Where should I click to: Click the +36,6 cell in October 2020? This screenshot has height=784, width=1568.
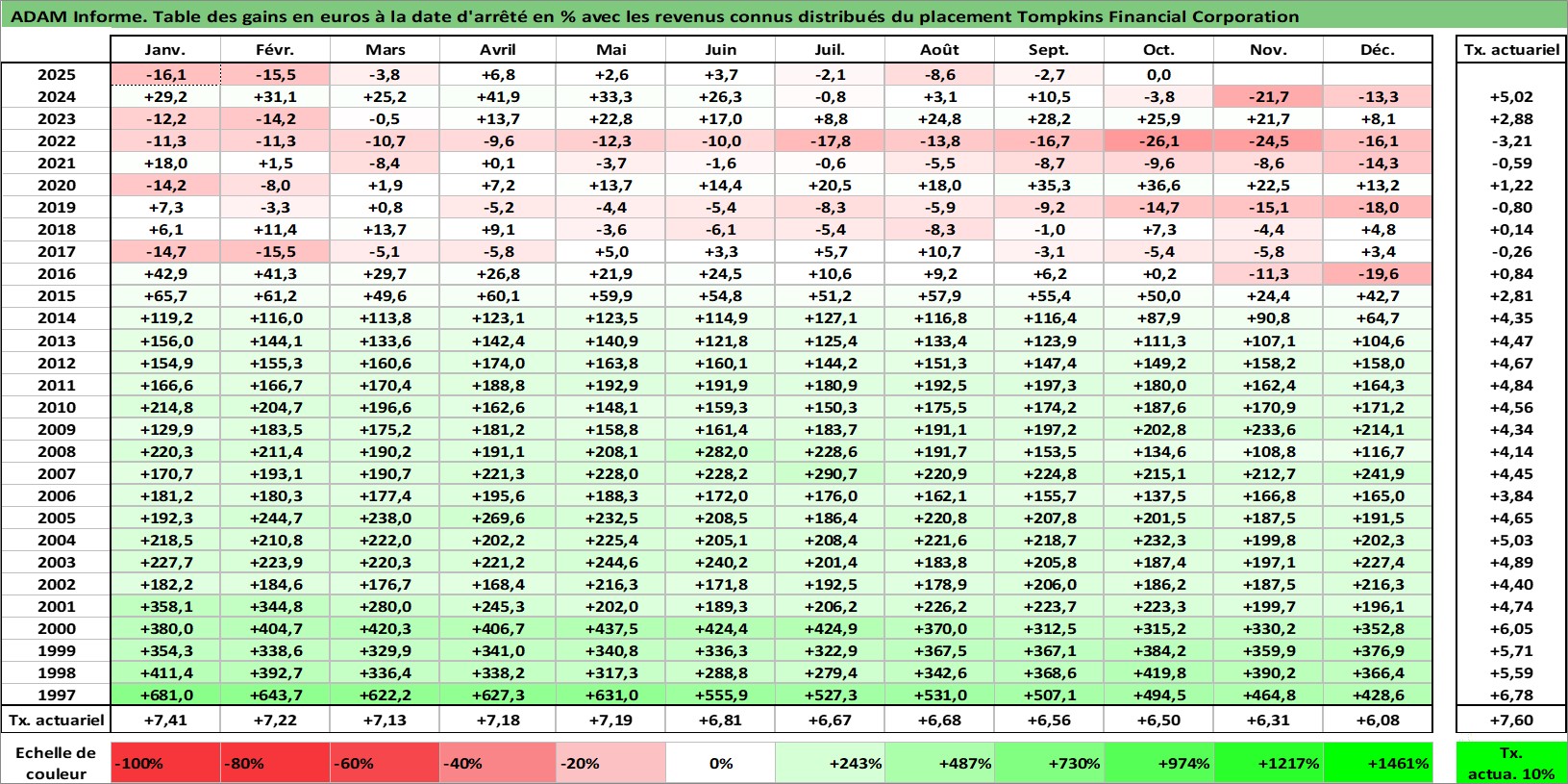click(1158, 185)
